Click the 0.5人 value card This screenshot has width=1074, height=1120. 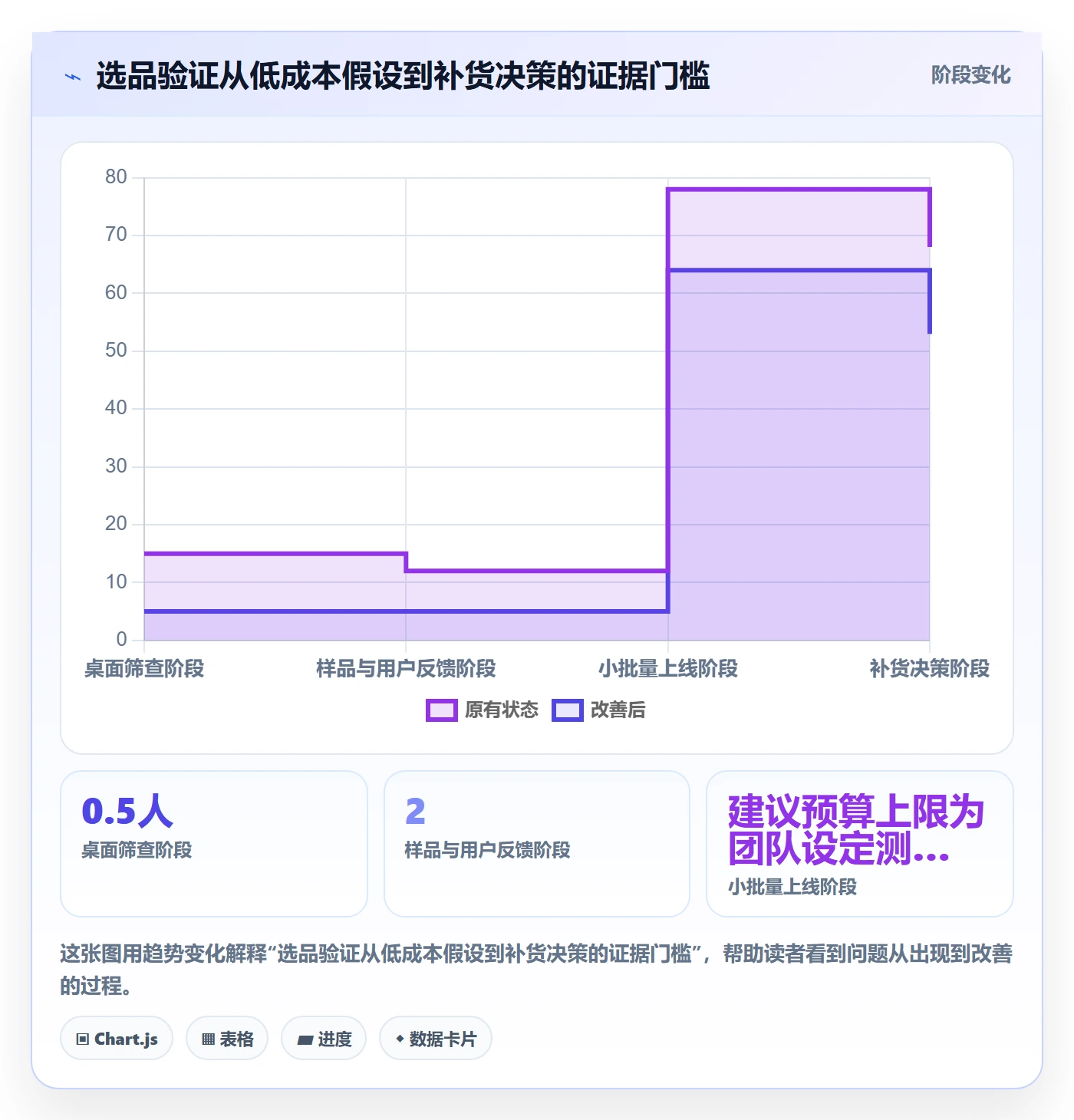(x=214, y=844)
